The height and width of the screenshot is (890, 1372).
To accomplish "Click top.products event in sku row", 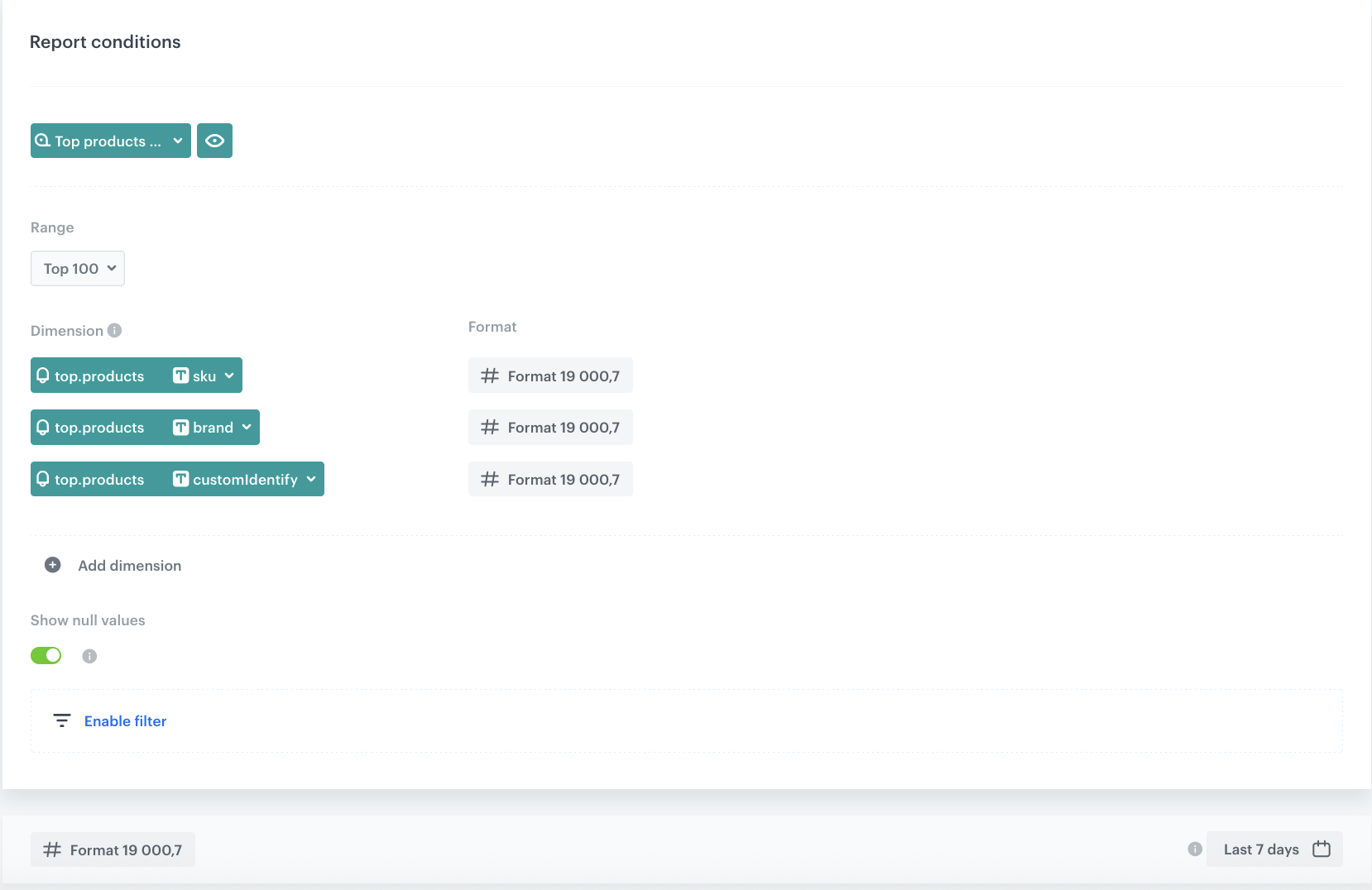I will [x=91, y=376].
